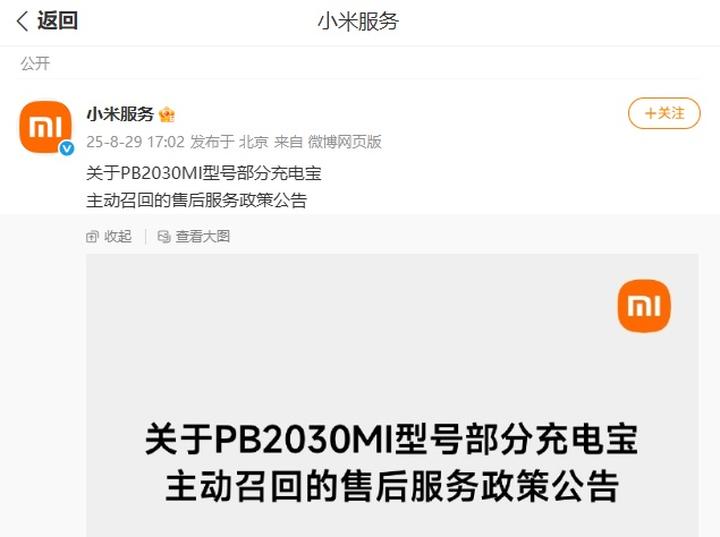Follow 小米服务 with the +关注 button

tap(664, 113)
